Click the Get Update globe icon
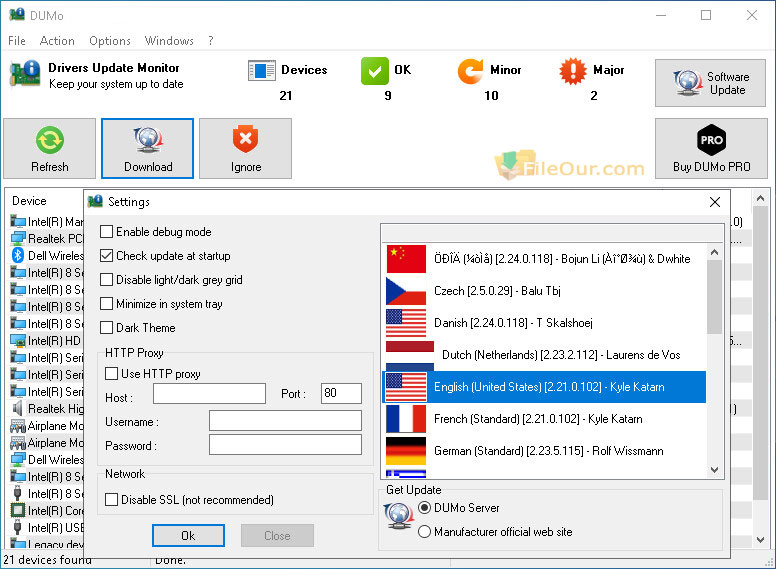 point(399,516)
